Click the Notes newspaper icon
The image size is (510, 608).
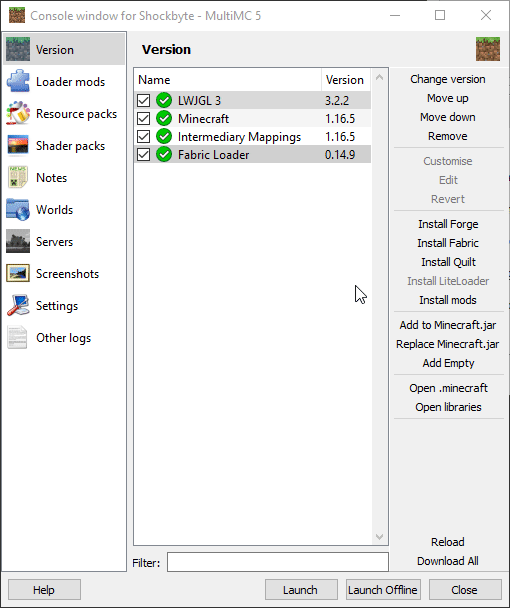(18, 177)
